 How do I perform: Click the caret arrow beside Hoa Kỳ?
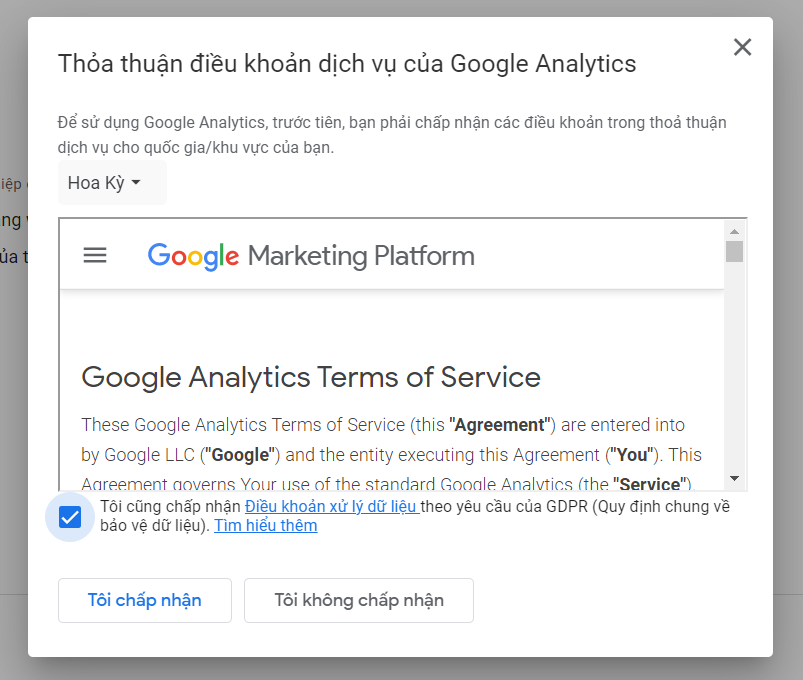tap(136, 183)
